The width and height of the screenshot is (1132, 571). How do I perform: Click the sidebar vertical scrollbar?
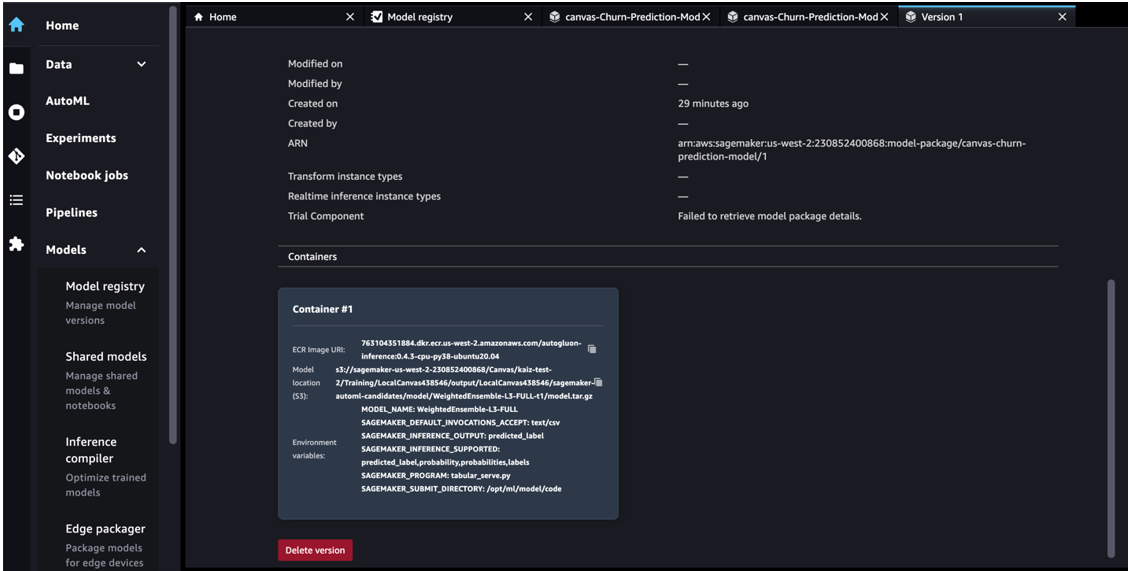(173, 224)
